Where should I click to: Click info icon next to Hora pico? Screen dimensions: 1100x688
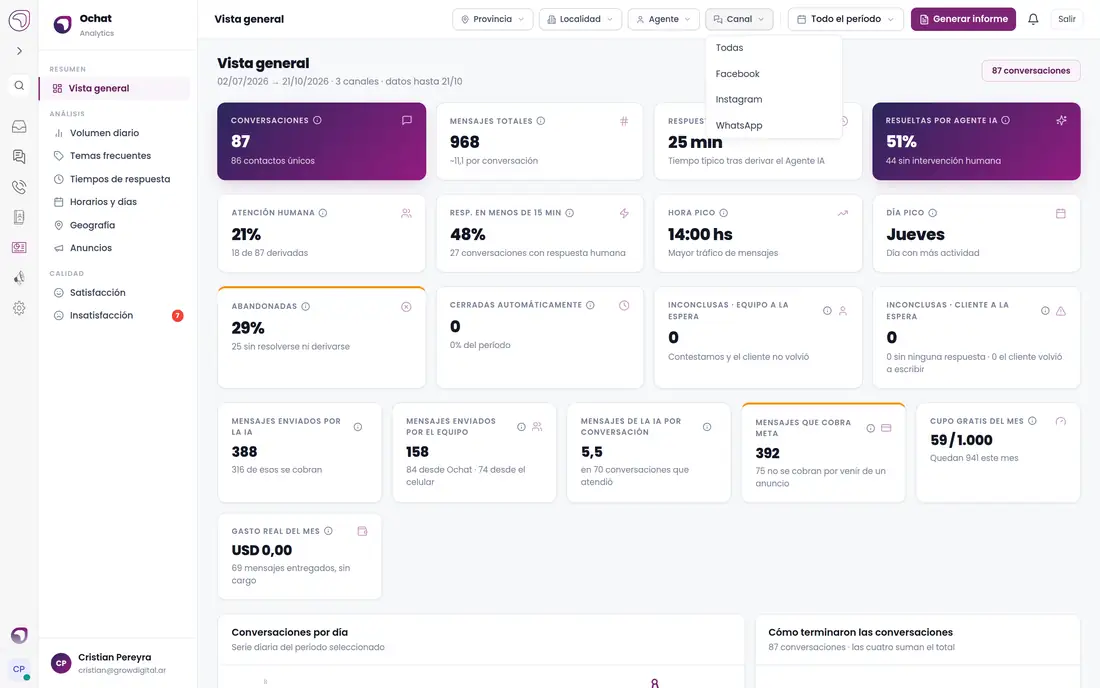click(723, 213)
